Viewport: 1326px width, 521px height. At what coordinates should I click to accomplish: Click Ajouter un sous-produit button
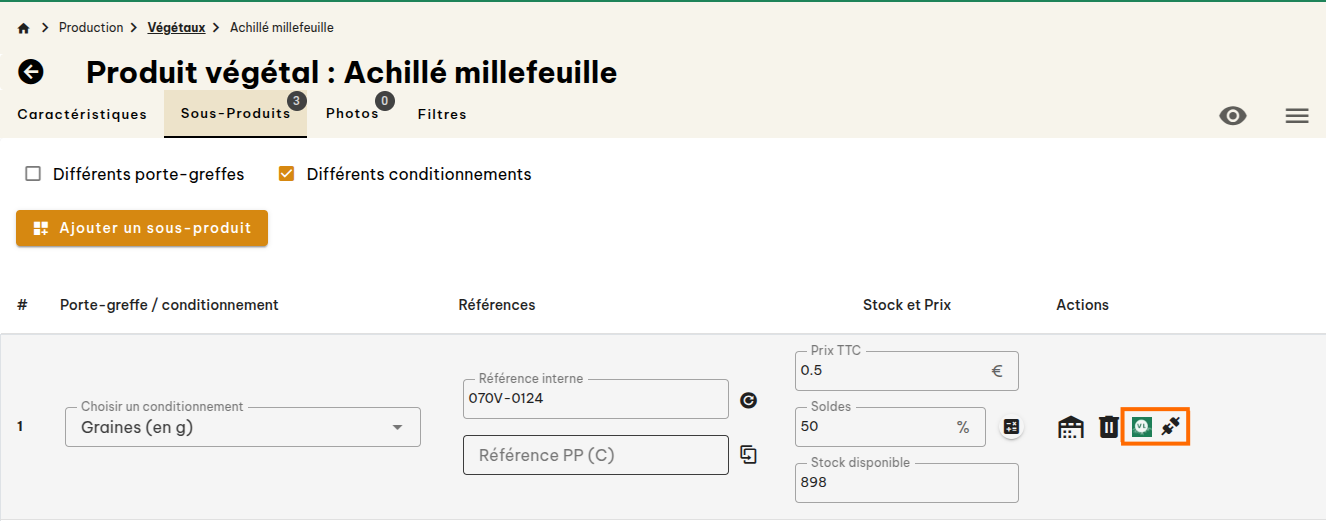pos(142,228)
